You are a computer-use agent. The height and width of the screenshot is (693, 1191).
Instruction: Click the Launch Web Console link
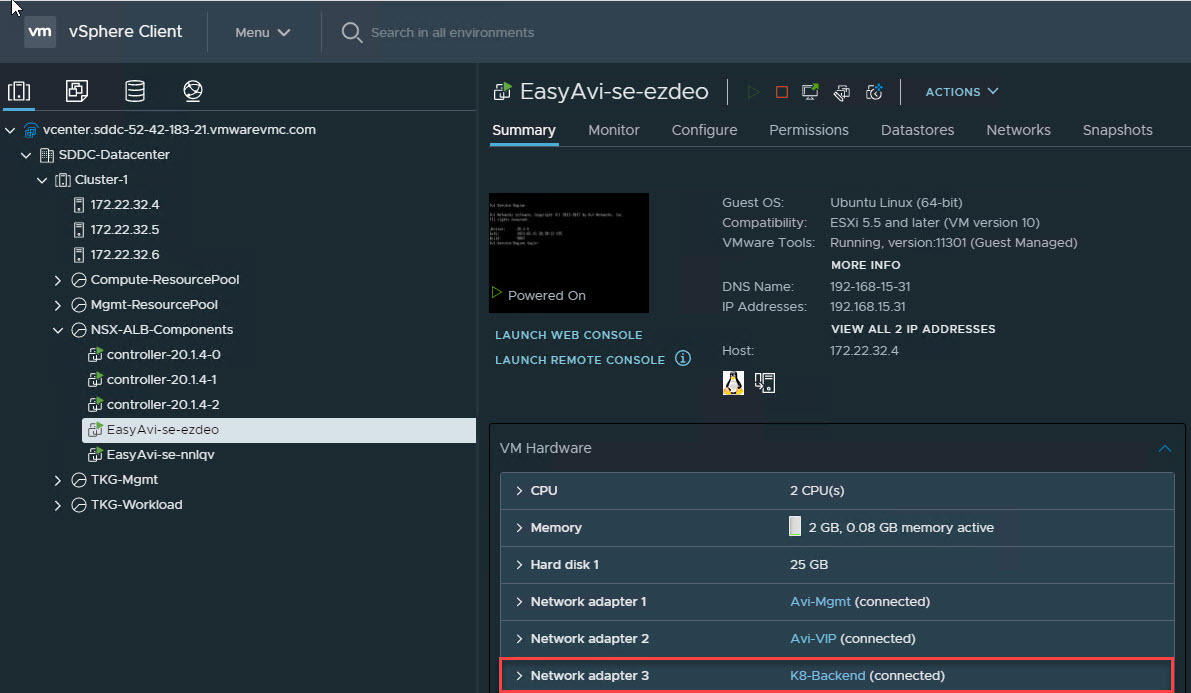click(568, 335)
